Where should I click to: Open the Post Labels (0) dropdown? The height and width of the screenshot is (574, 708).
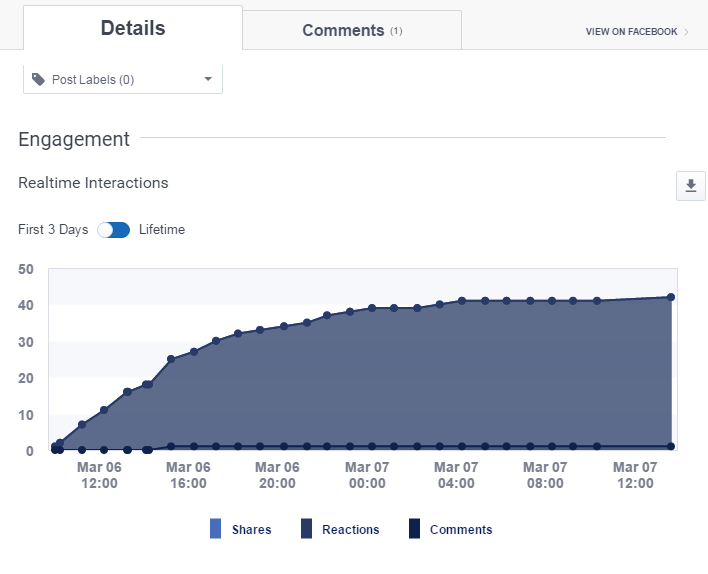[122, 80]
